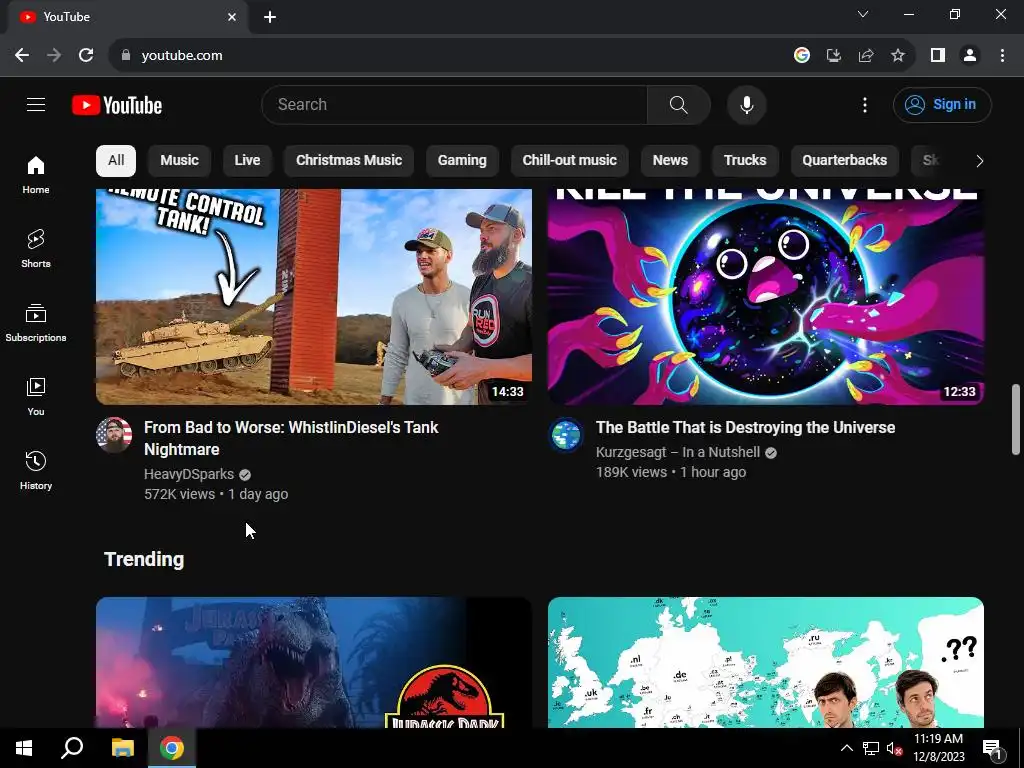Open 'From Bad to Worse' video title
This screenshot has width=1024, height=768.
(x=291, y=438)
